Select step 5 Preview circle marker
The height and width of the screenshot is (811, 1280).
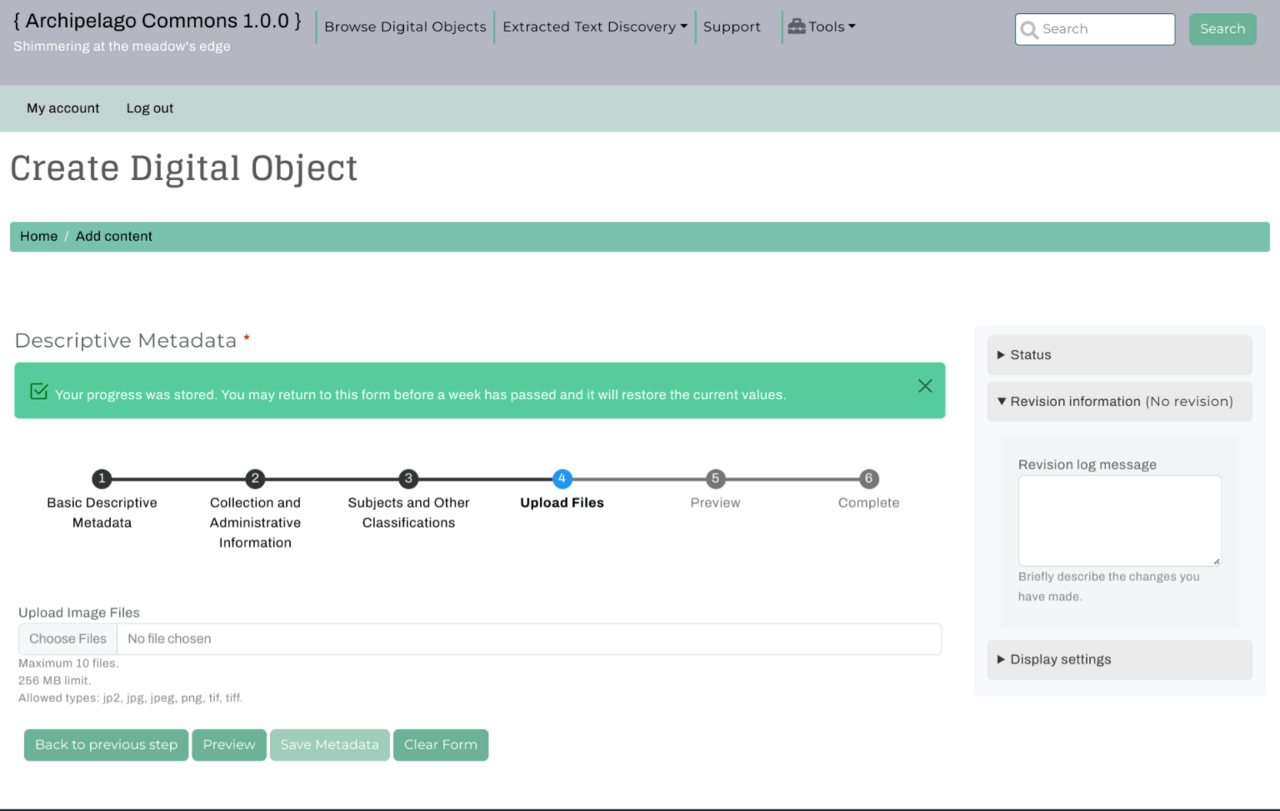click(715, 479)
